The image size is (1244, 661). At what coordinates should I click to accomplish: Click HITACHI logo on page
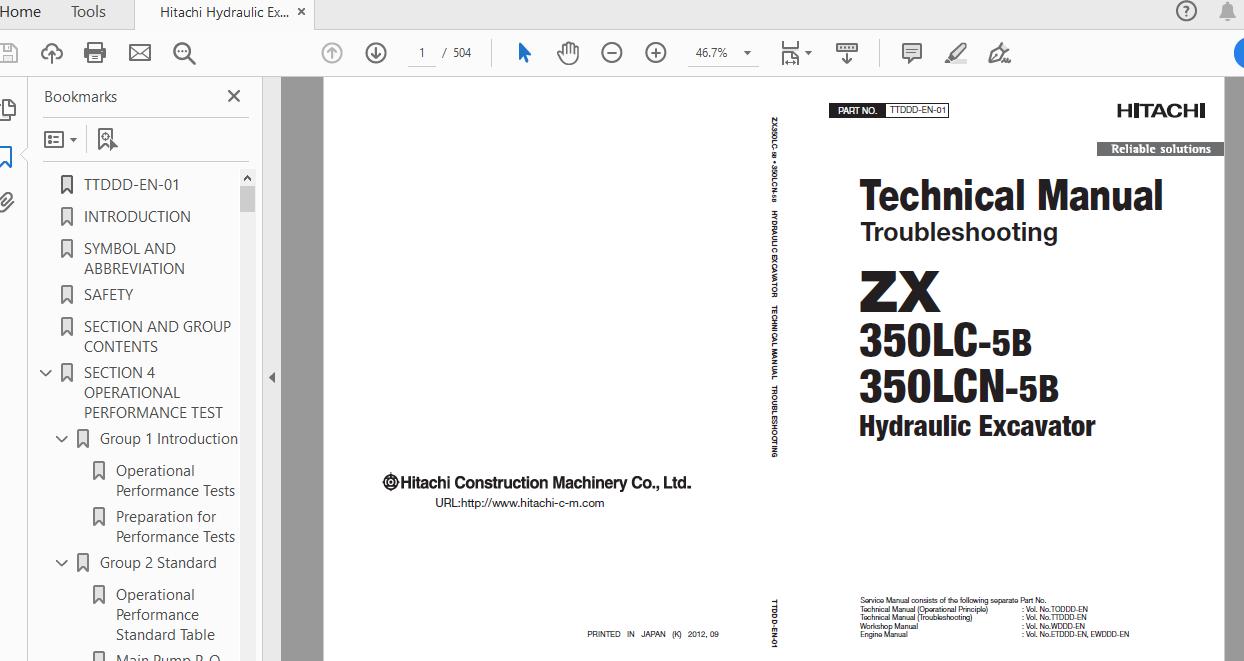point(1161,111)
